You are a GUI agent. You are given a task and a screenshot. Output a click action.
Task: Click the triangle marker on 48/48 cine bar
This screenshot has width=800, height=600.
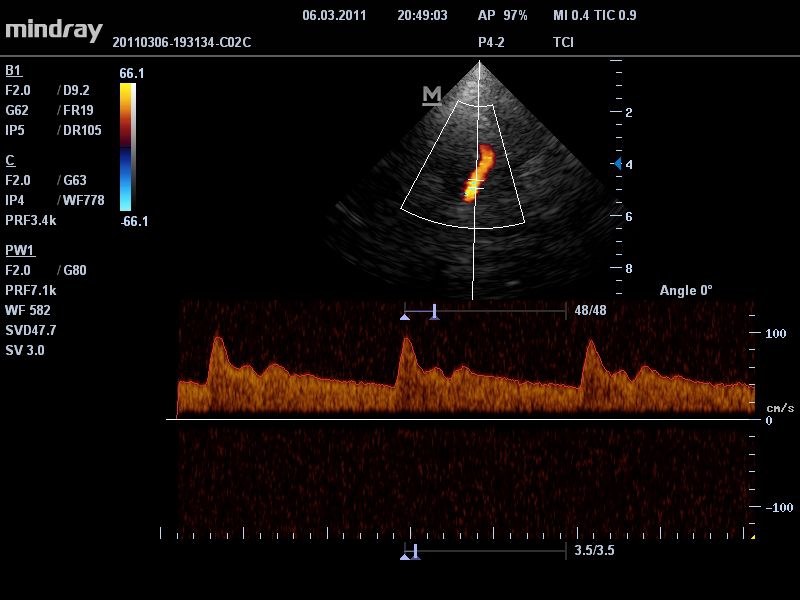[405, 316]
